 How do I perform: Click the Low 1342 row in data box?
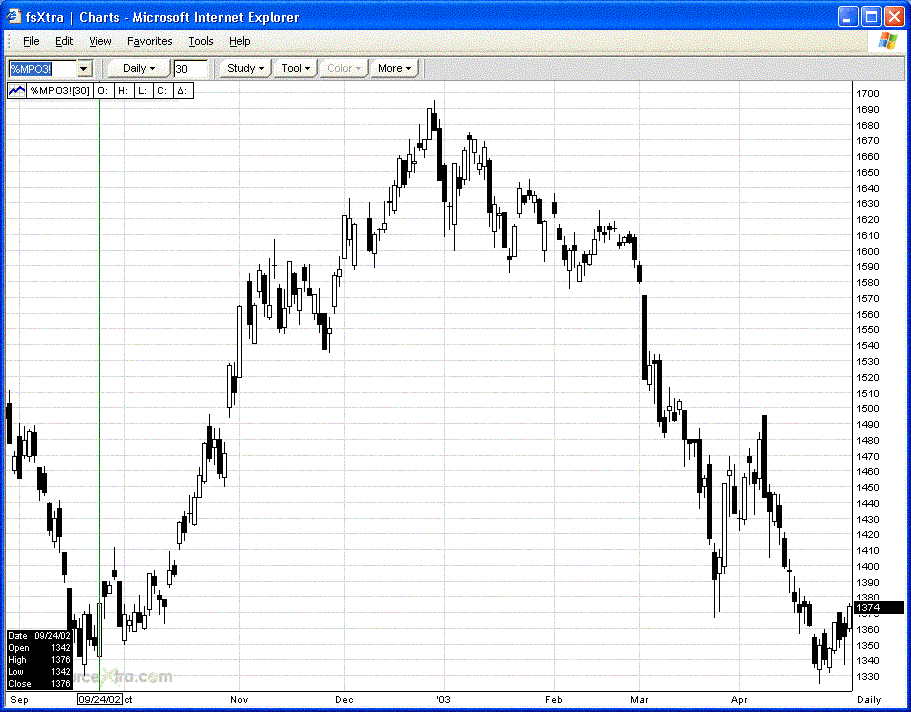pyautogui.click(x=40, y=671)
